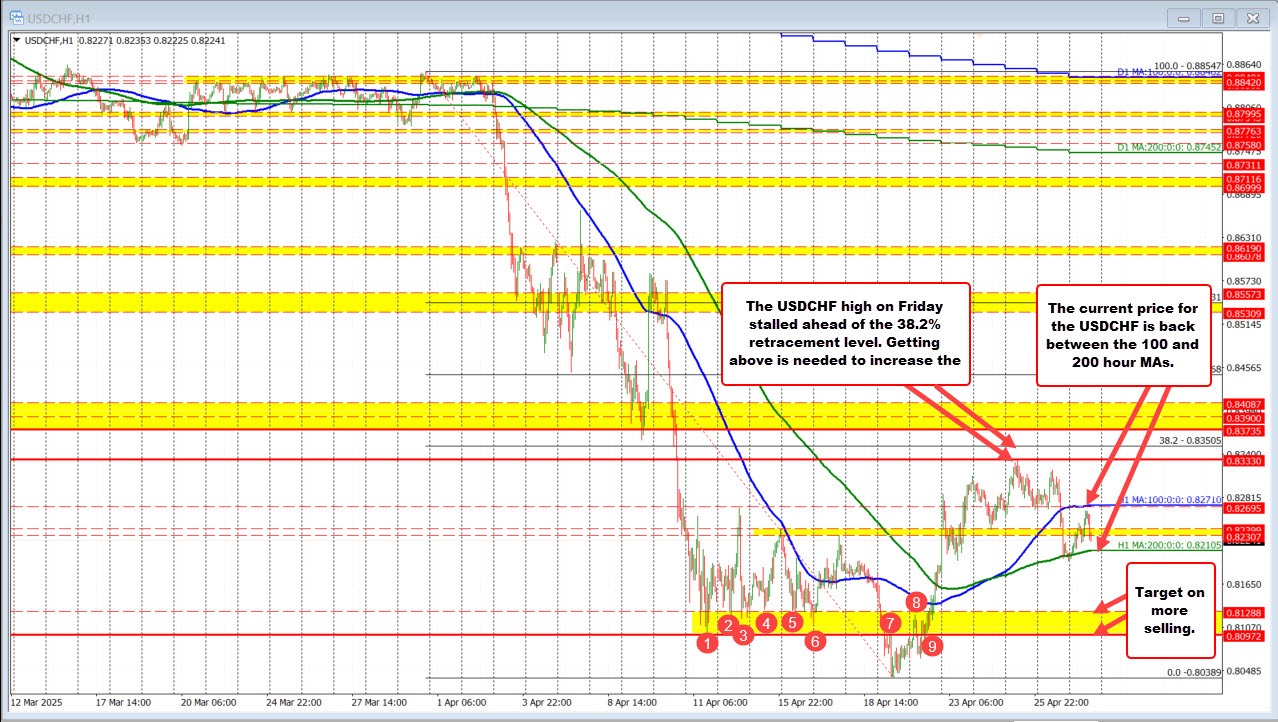Click the 0.80972 red price label
Viewport: 1278px width, 722px height.
pos(1245,635)
